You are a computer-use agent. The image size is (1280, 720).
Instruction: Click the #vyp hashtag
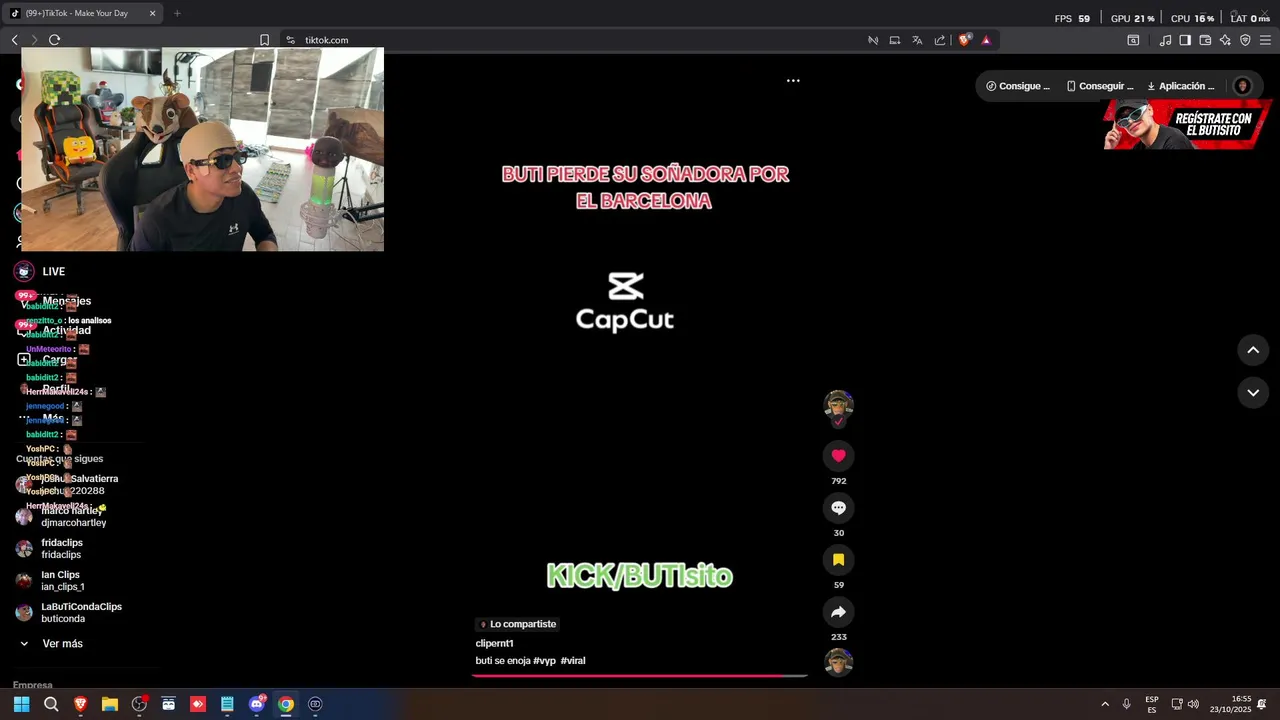click(x=544, y=661)
